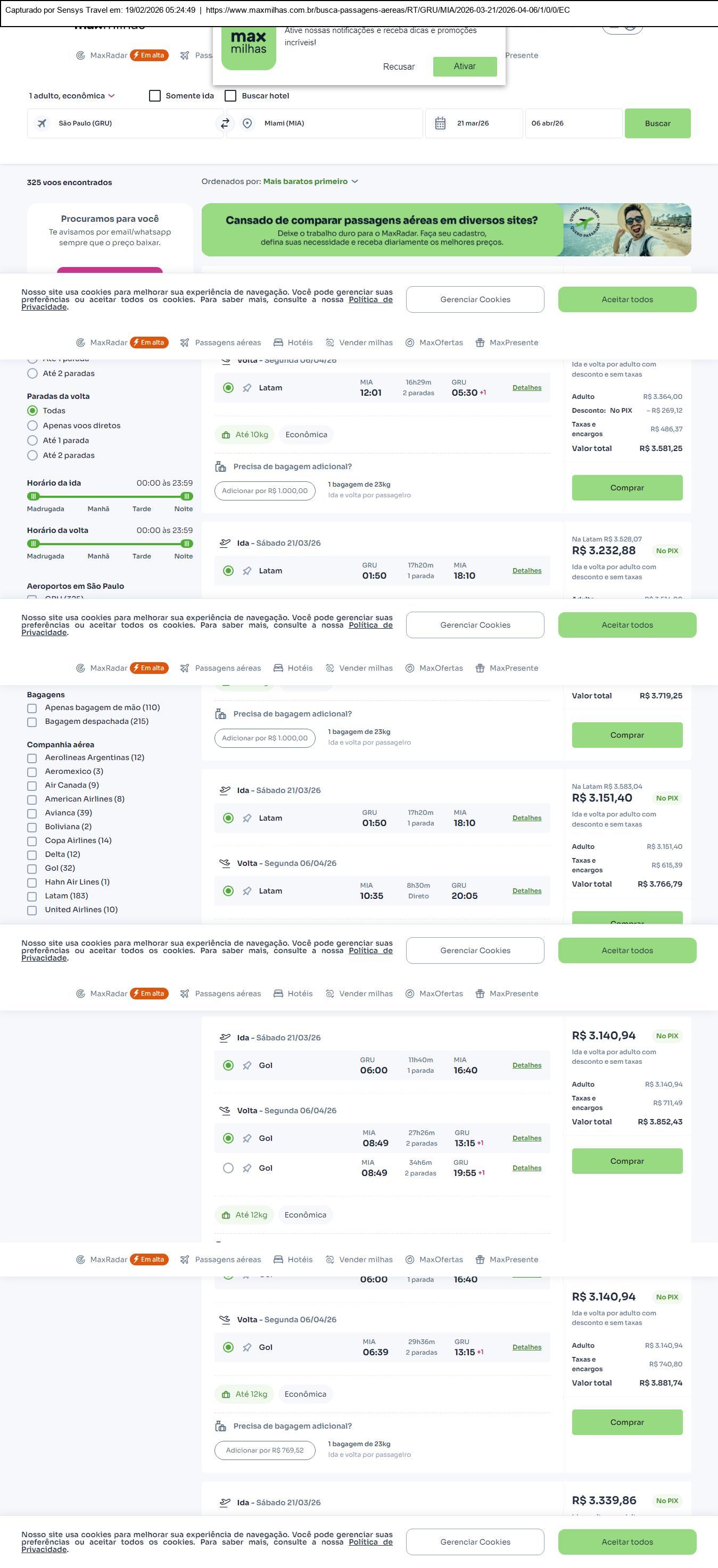Click the takeoff icon next to Ida - Sábado 21/03/26
Screen dimensions: 718x1568
point(225,543)
